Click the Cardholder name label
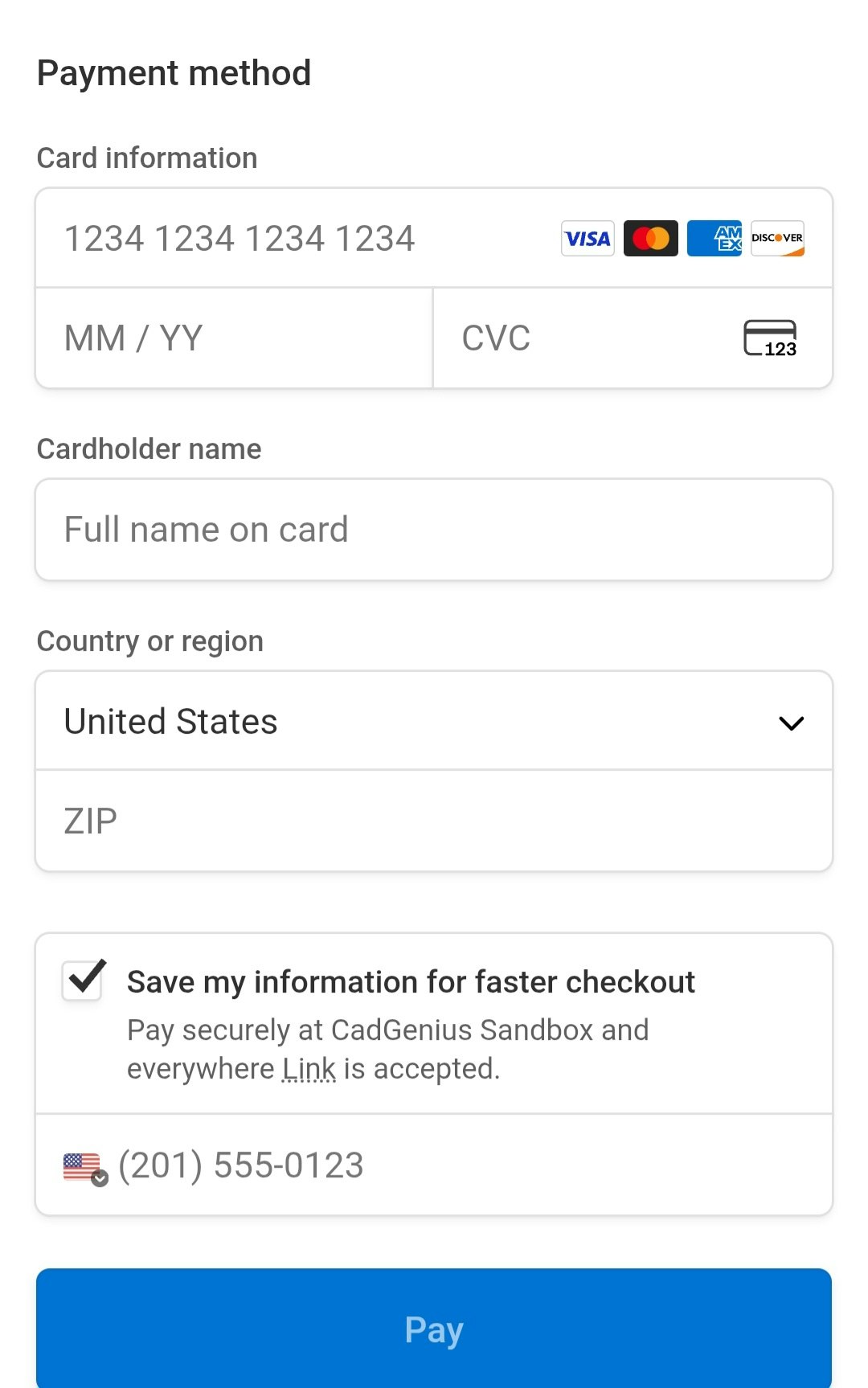868x1388 pixels. 149,448
